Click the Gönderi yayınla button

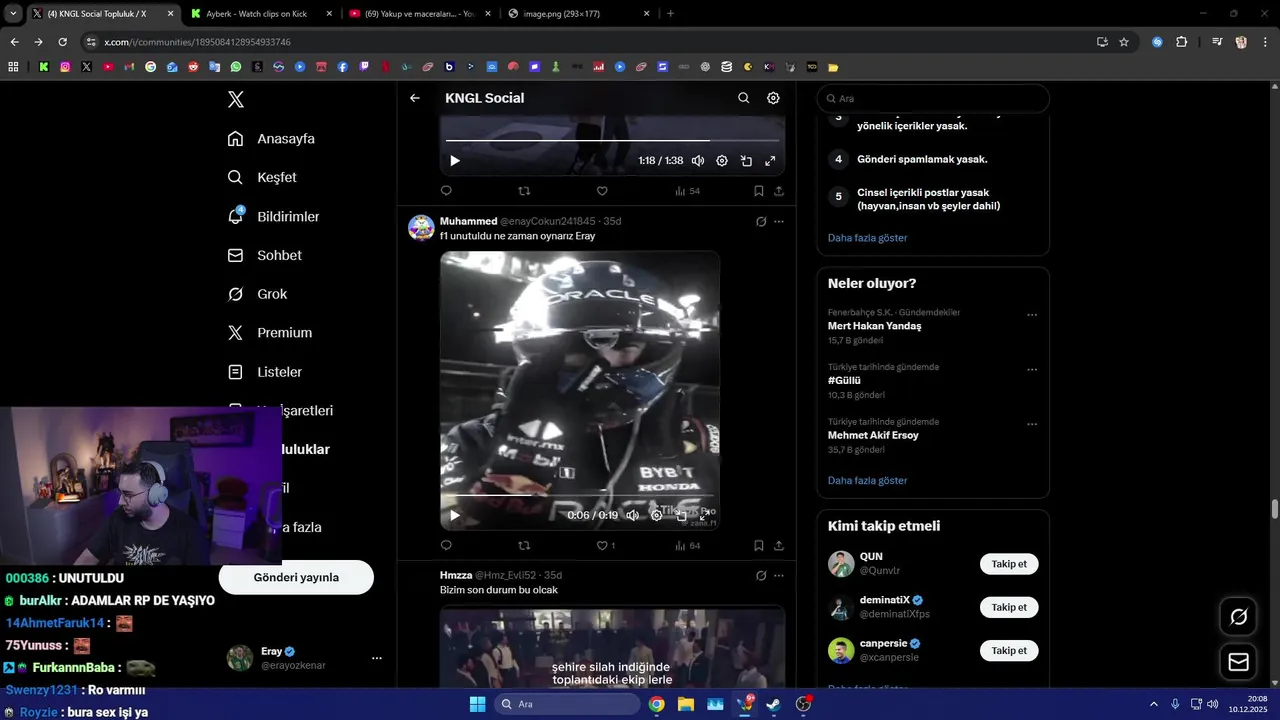pos(296,577)
